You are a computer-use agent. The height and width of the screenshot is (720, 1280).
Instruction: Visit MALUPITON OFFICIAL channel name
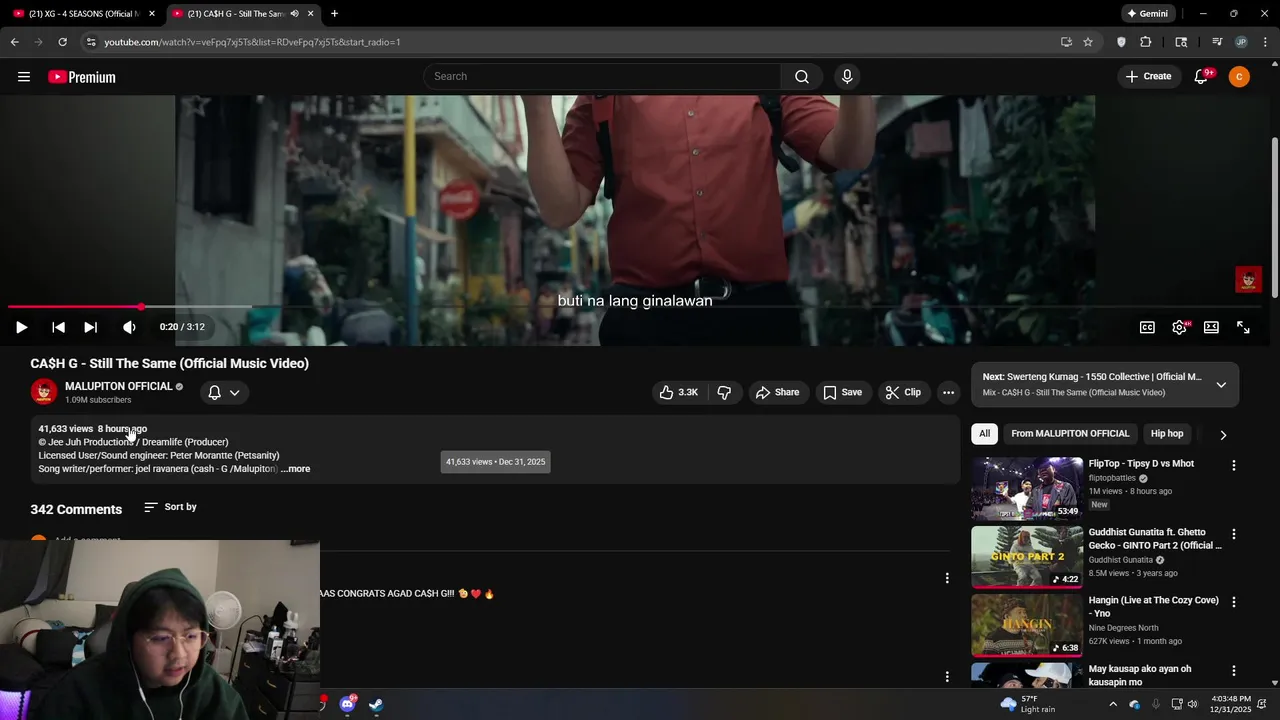tap(119, 386)
